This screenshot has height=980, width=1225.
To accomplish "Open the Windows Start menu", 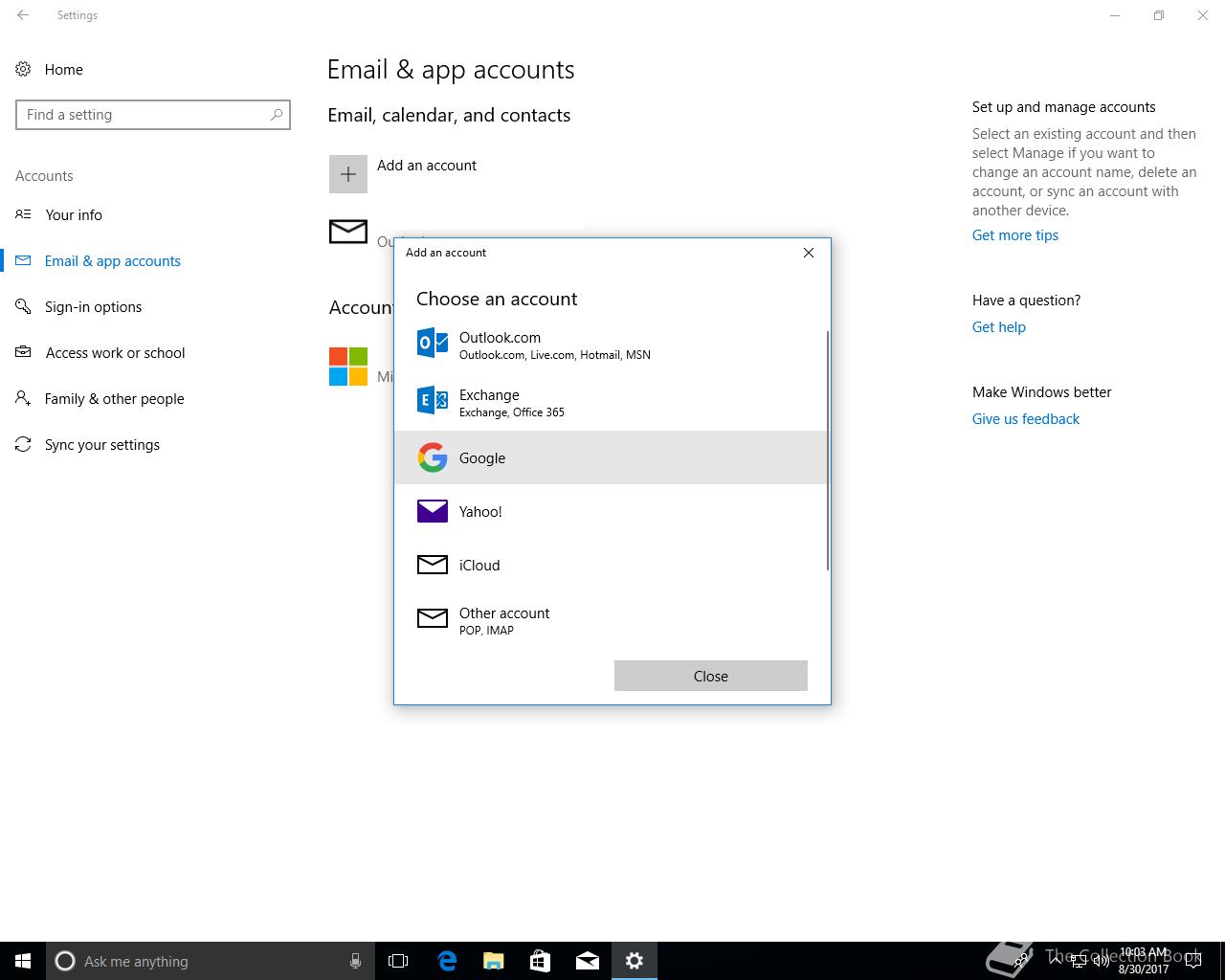I will [23, 961].
